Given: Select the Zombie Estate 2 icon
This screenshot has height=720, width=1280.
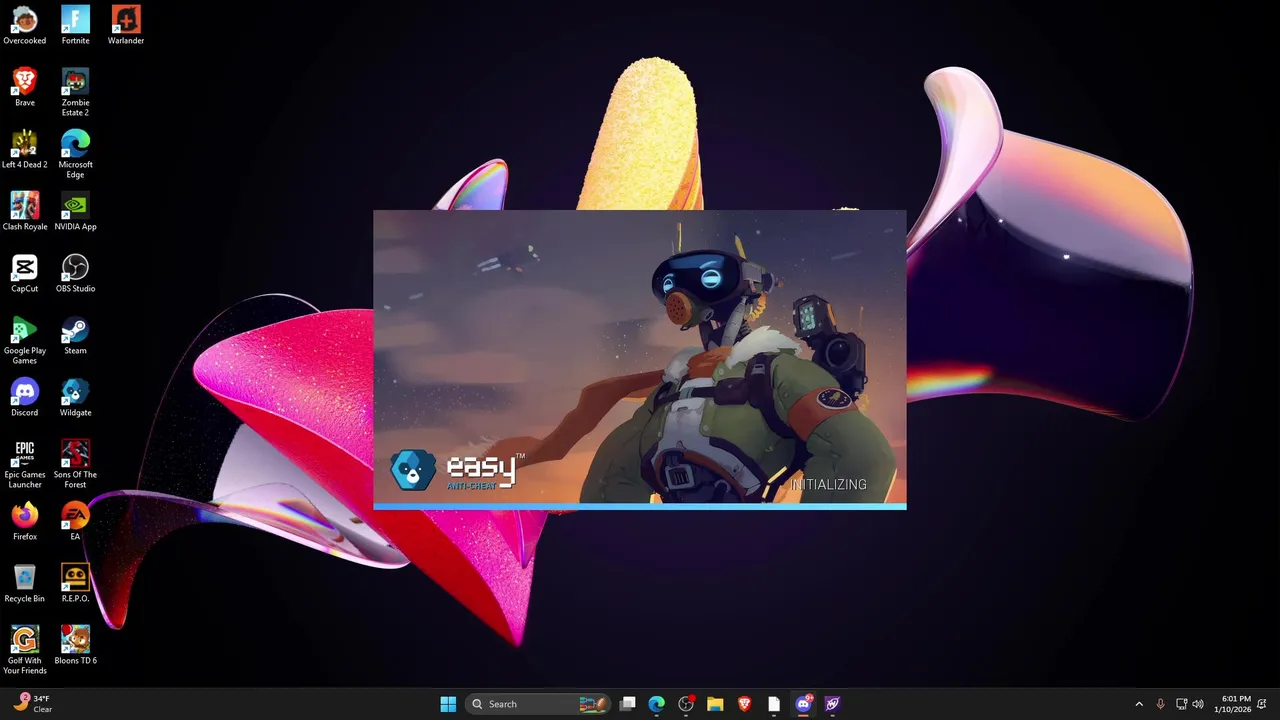Looking at the screenshot, I should click(x=75, y=92).
